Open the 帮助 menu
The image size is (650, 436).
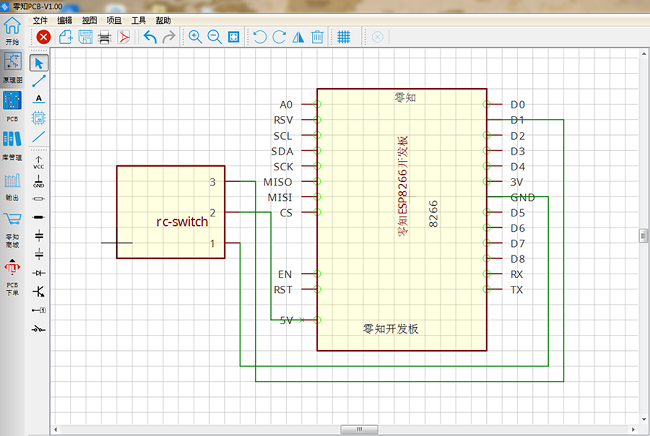[163, 20]
